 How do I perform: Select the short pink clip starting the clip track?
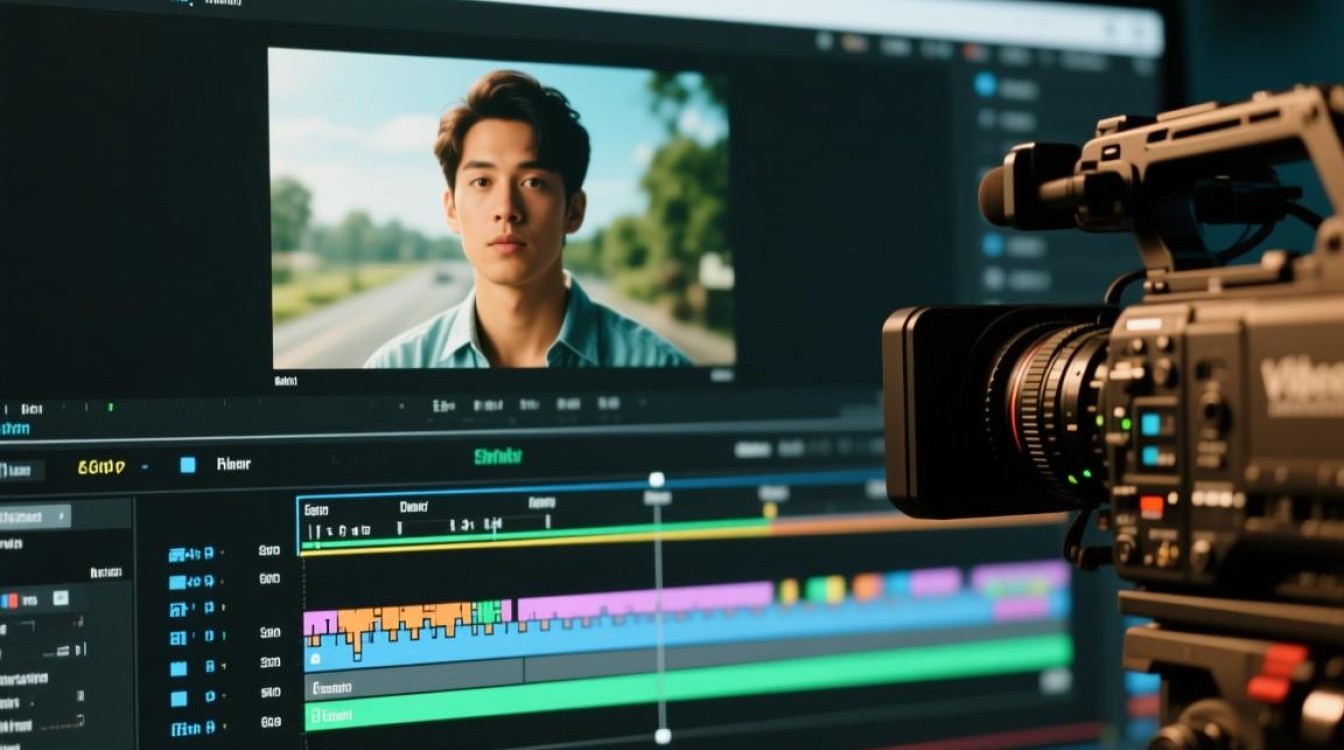[x=320, y=623]
